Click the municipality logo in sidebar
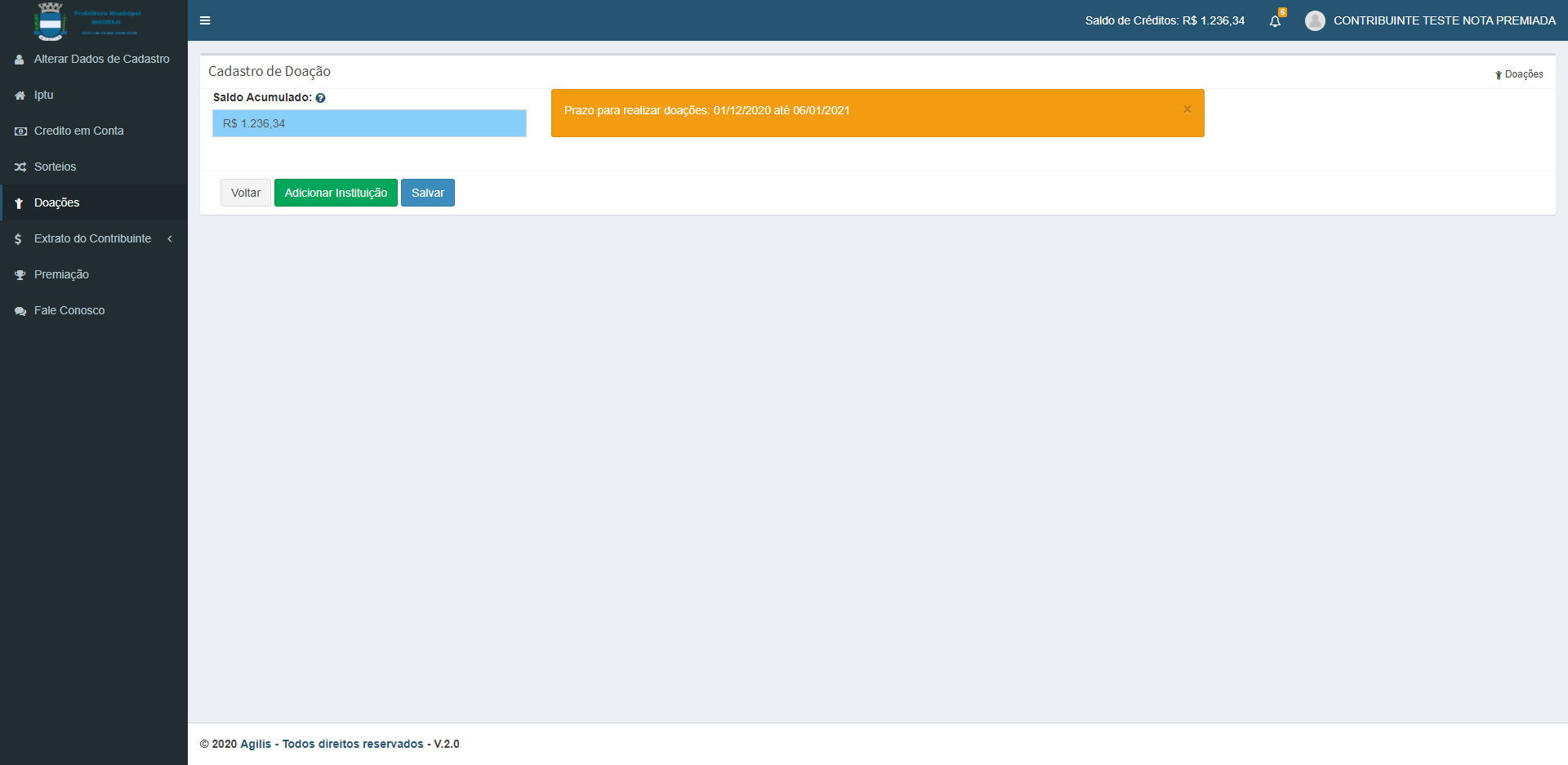 click(51, 21)
